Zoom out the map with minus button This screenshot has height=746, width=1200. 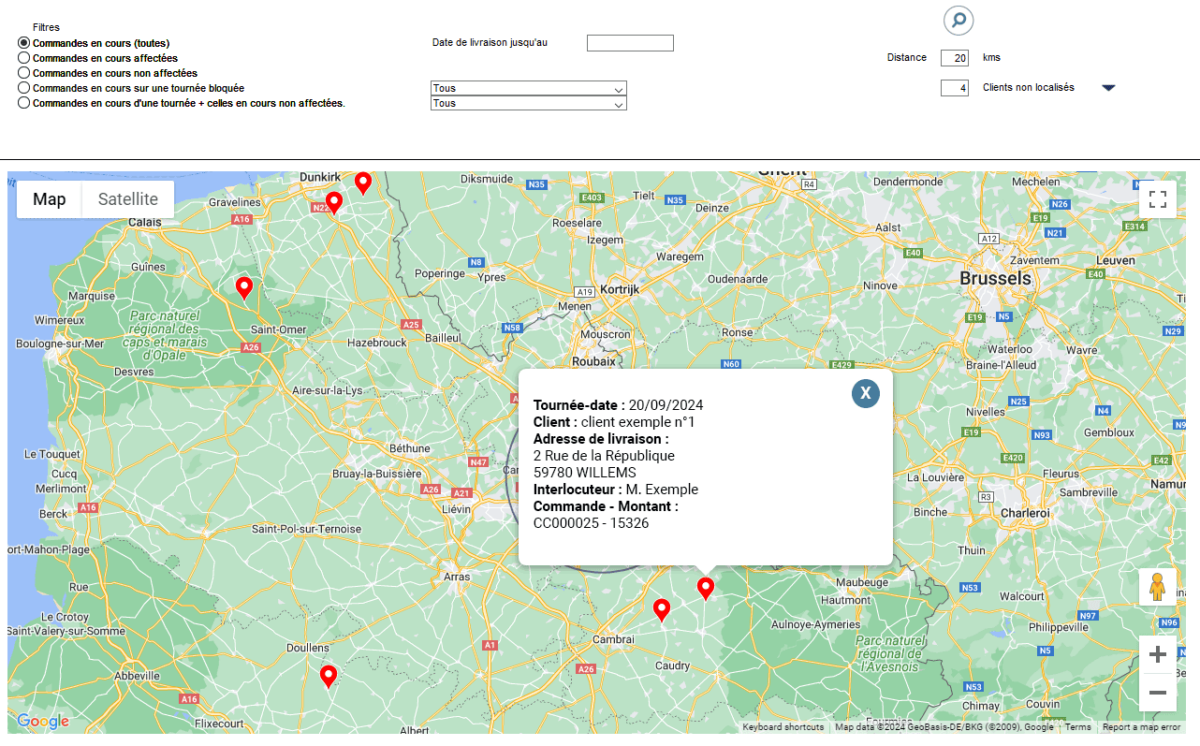(x=1158, y=692)
